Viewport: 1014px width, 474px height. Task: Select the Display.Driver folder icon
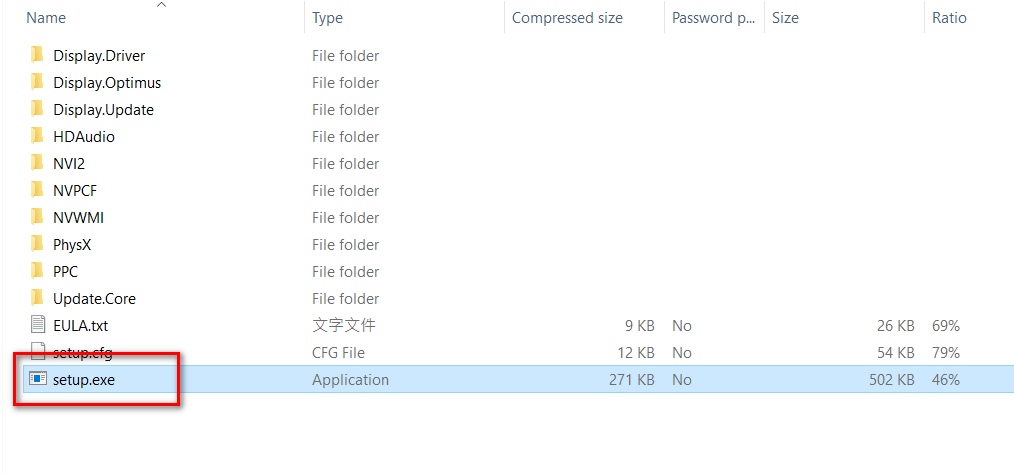[37, 56]
